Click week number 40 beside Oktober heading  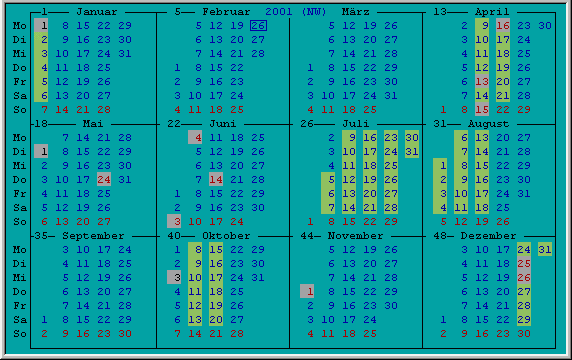pos(174,236)
